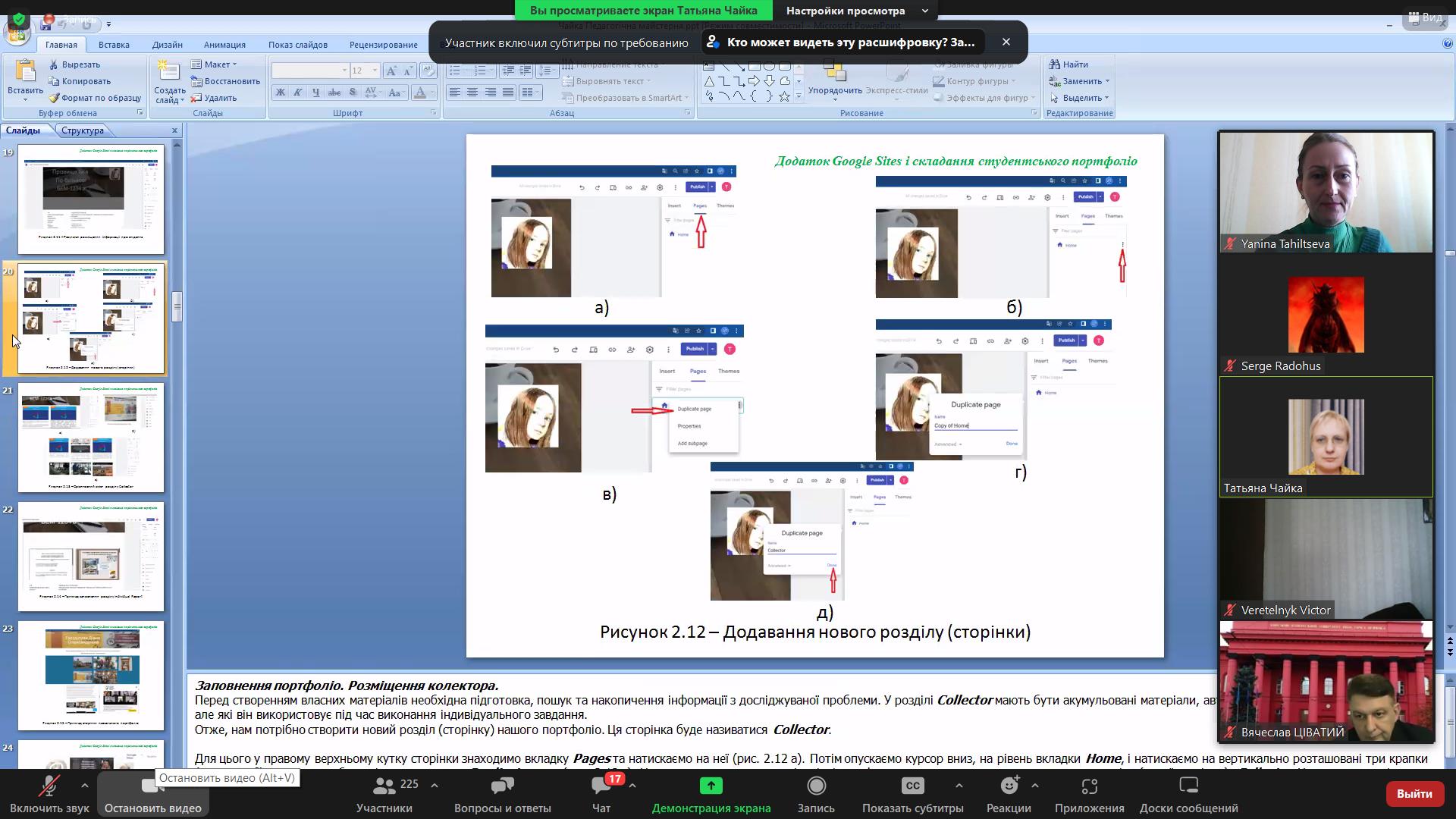This screenshot has height=819, width=1456.
Task: Toggle text shadow (S) formatting
Action: pyautogui.click(x=353, y=93)
